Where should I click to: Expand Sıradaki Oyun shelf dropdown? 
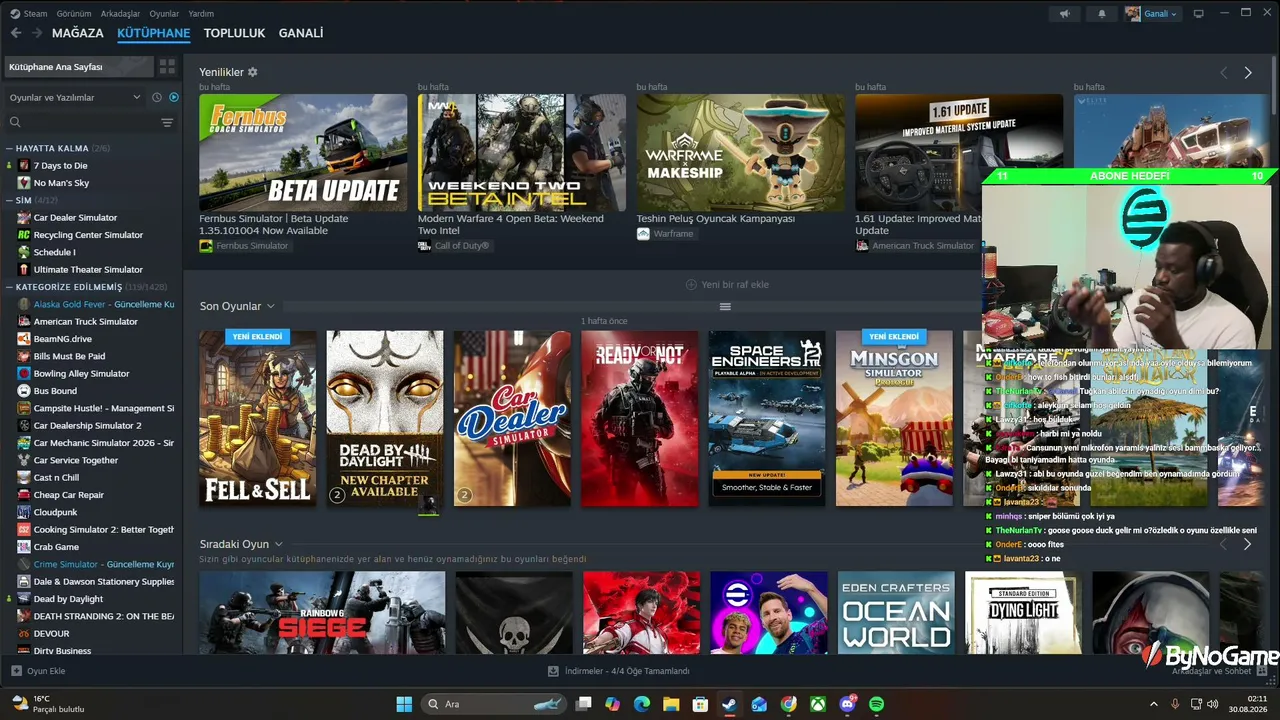pyautogui.click(x=279, y=544)
